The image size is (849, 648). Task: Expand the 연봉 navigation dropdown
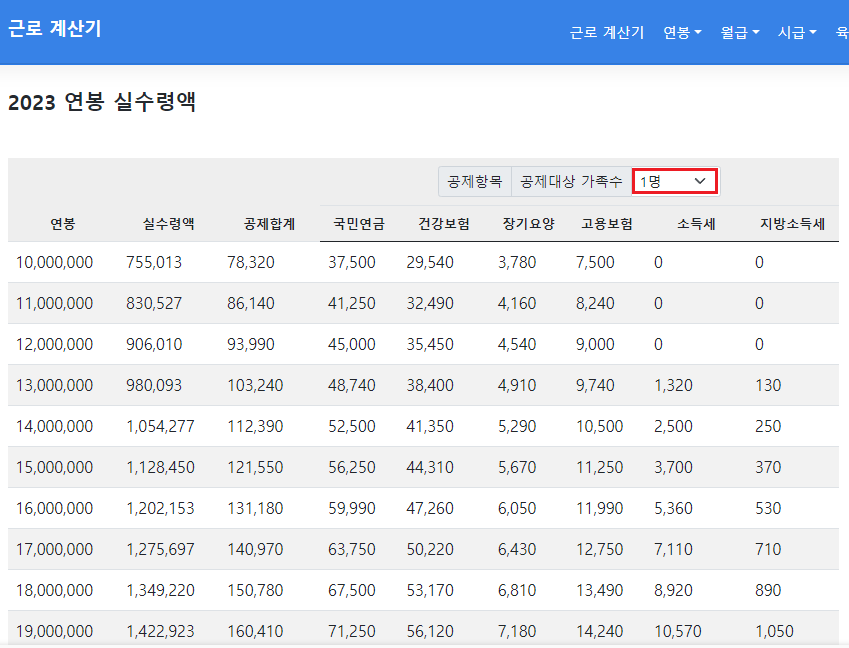[x=681, y=31]
